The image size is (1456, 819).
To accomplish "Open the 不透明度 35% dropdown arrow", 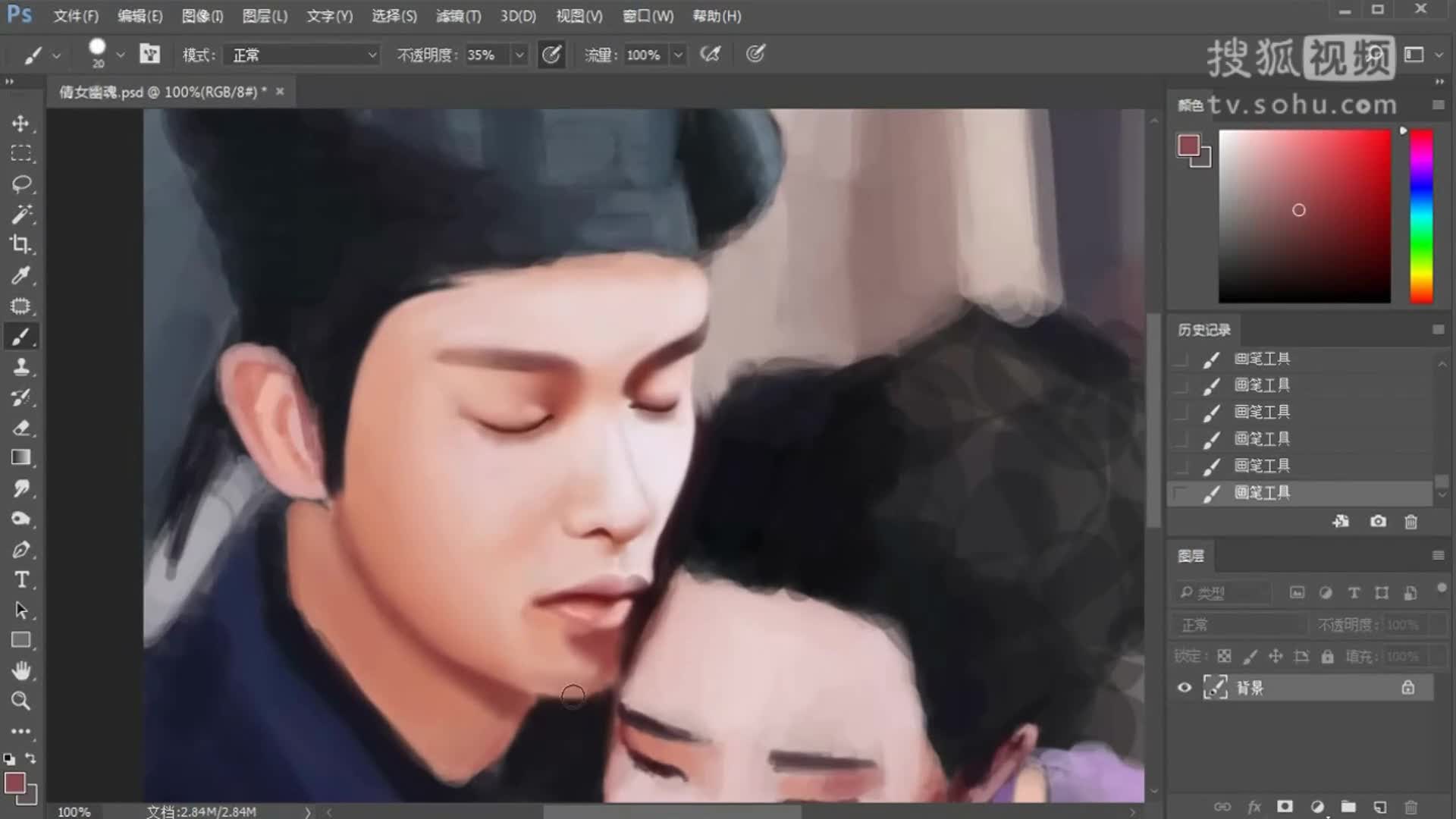I will 519,55.
